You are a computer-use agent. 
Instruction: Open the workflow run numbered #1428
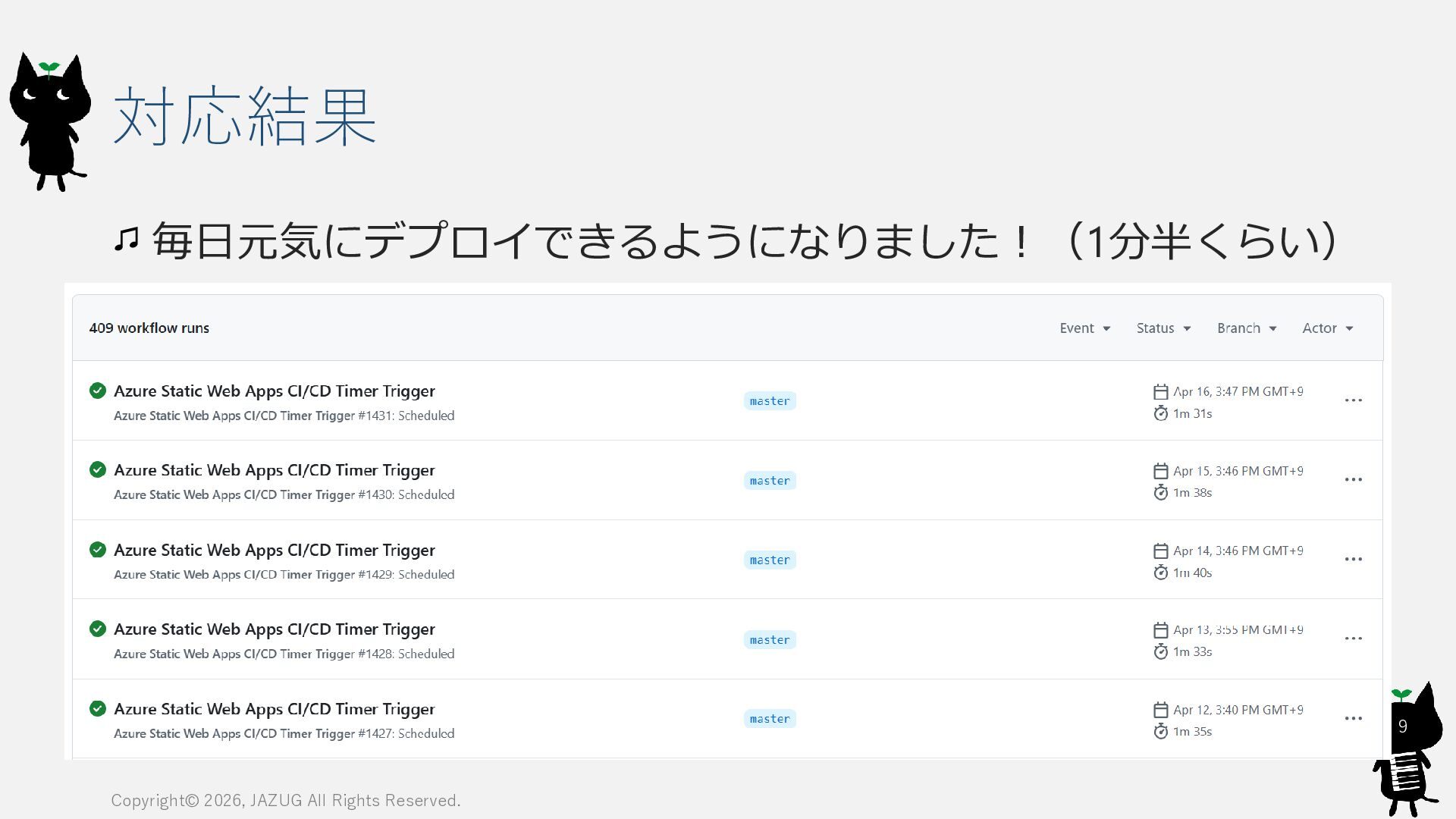(x=274, y=629)
